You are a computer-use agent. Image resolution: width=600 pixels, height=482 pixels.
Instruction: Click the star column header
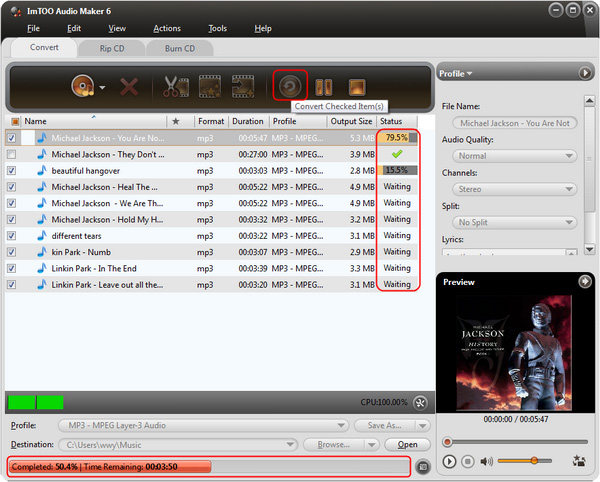click(176, 121)
